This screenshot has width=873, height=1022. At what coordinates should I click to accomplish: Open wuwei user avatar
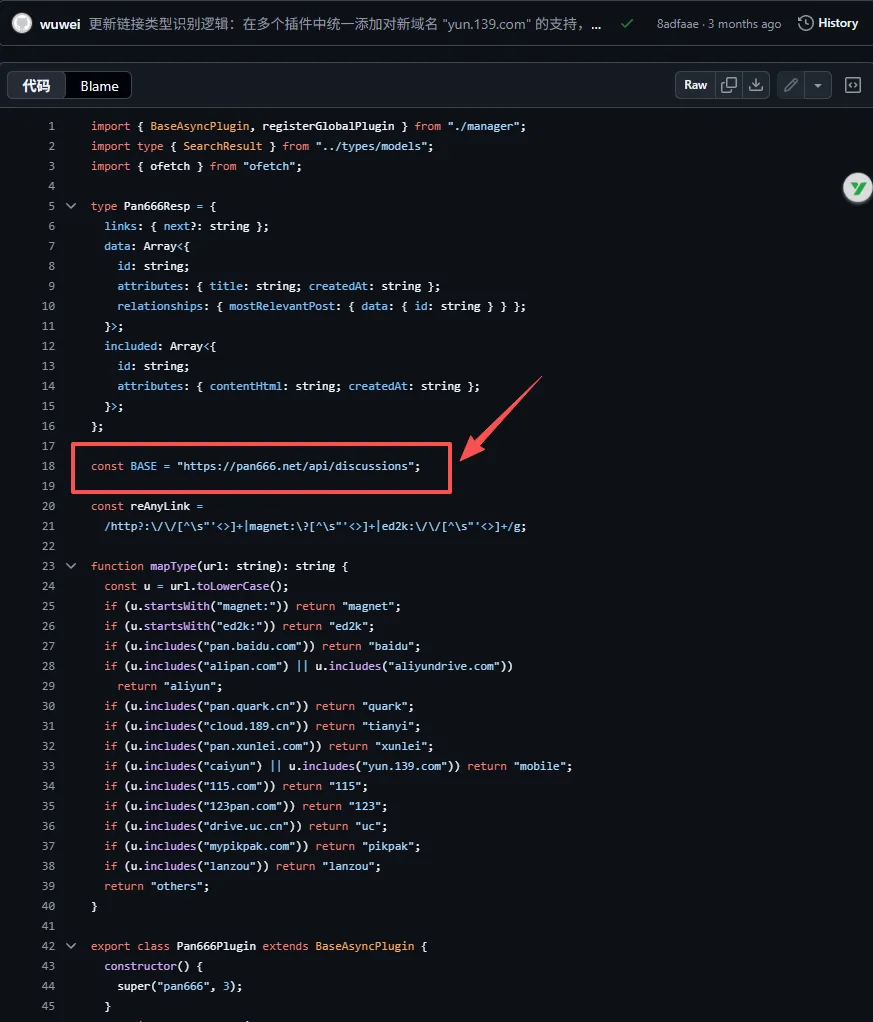[22, 23]
